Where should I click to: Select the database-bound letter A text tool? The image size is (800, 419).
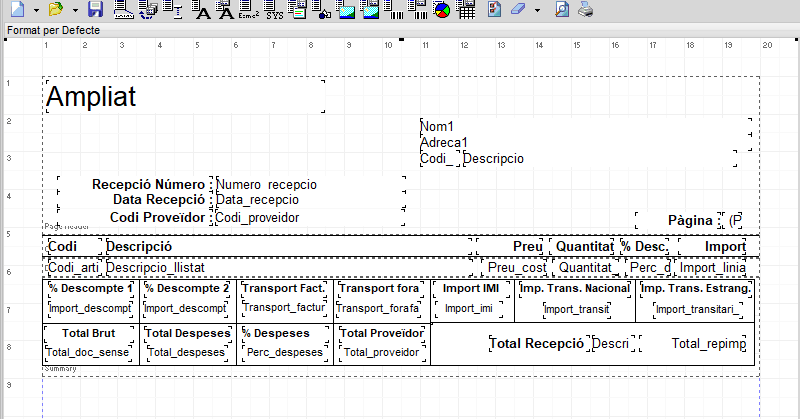coord(225,9)
